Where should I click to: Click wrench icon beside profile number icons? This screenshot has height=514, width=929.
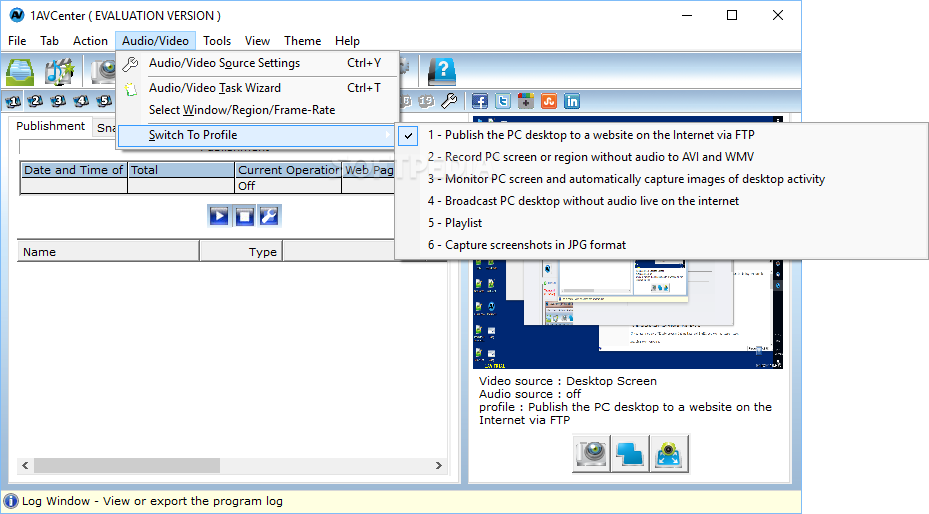click(449, 101)
